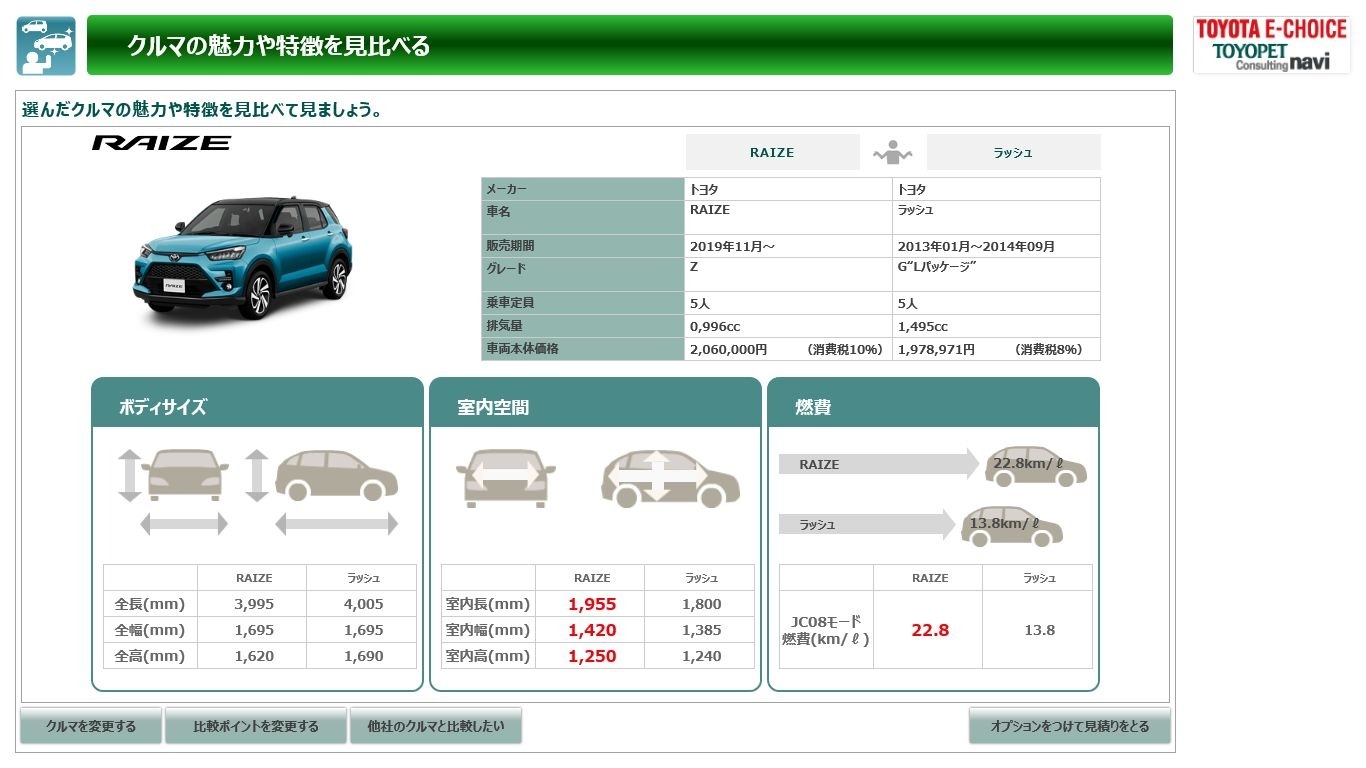Click the RAIZE fuel economy arrow bar
1366x768 pixels.
[879, 464]
